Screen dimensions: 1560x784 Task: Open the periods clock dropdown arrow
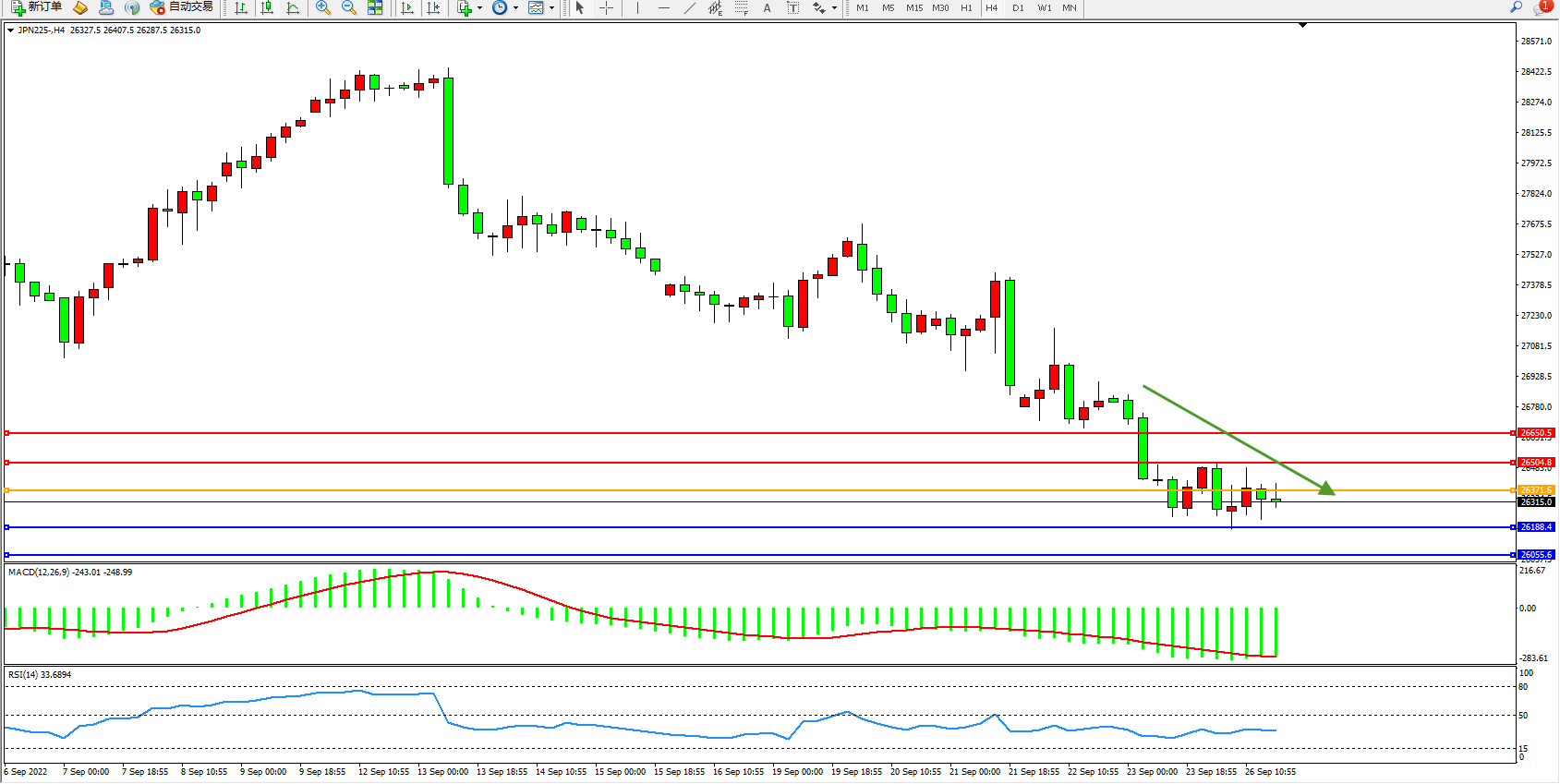point(515,7)
